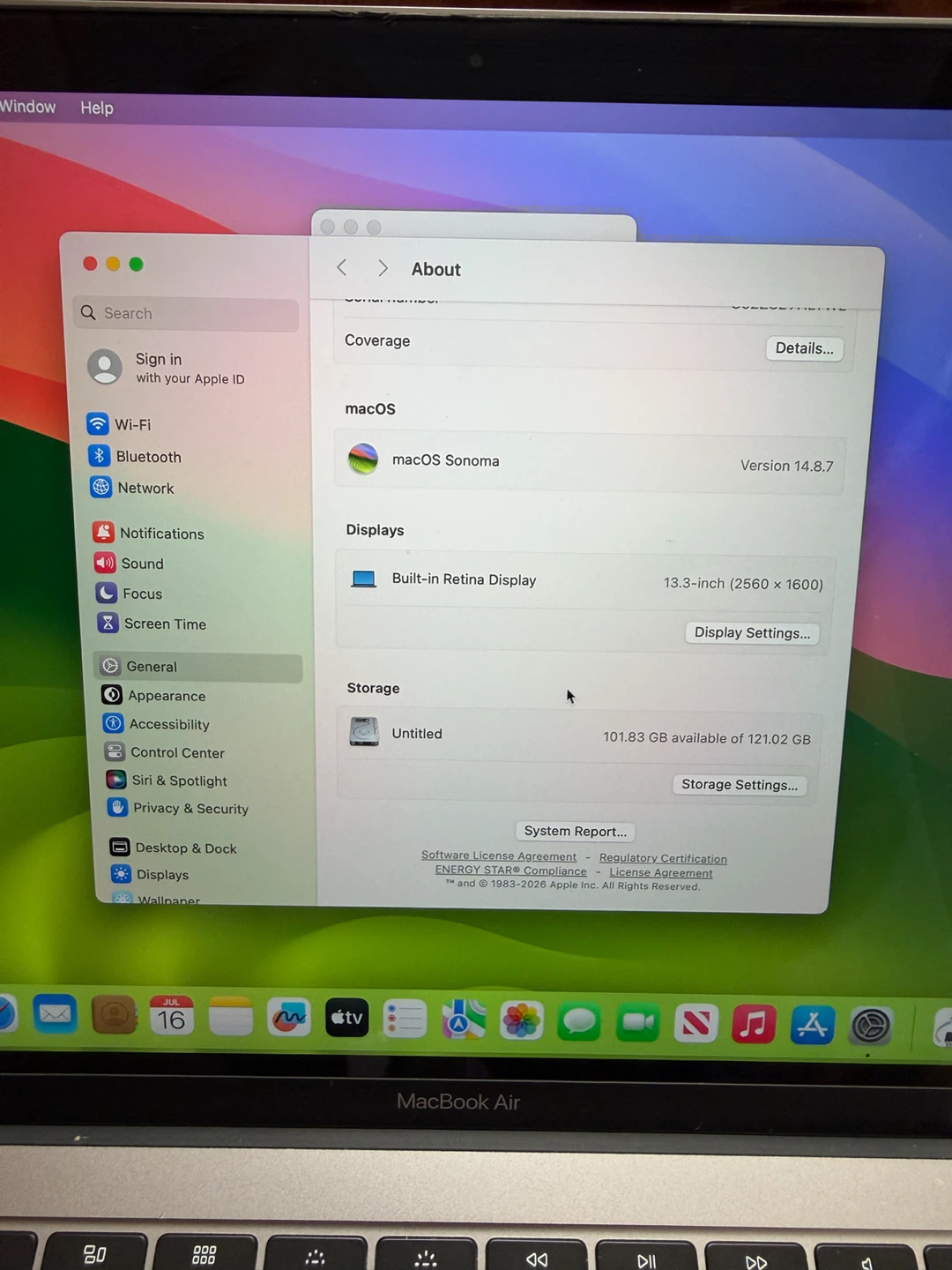Click macOS Sonoma row
This screenshot has height=1270, width=952.
point(589,462)
